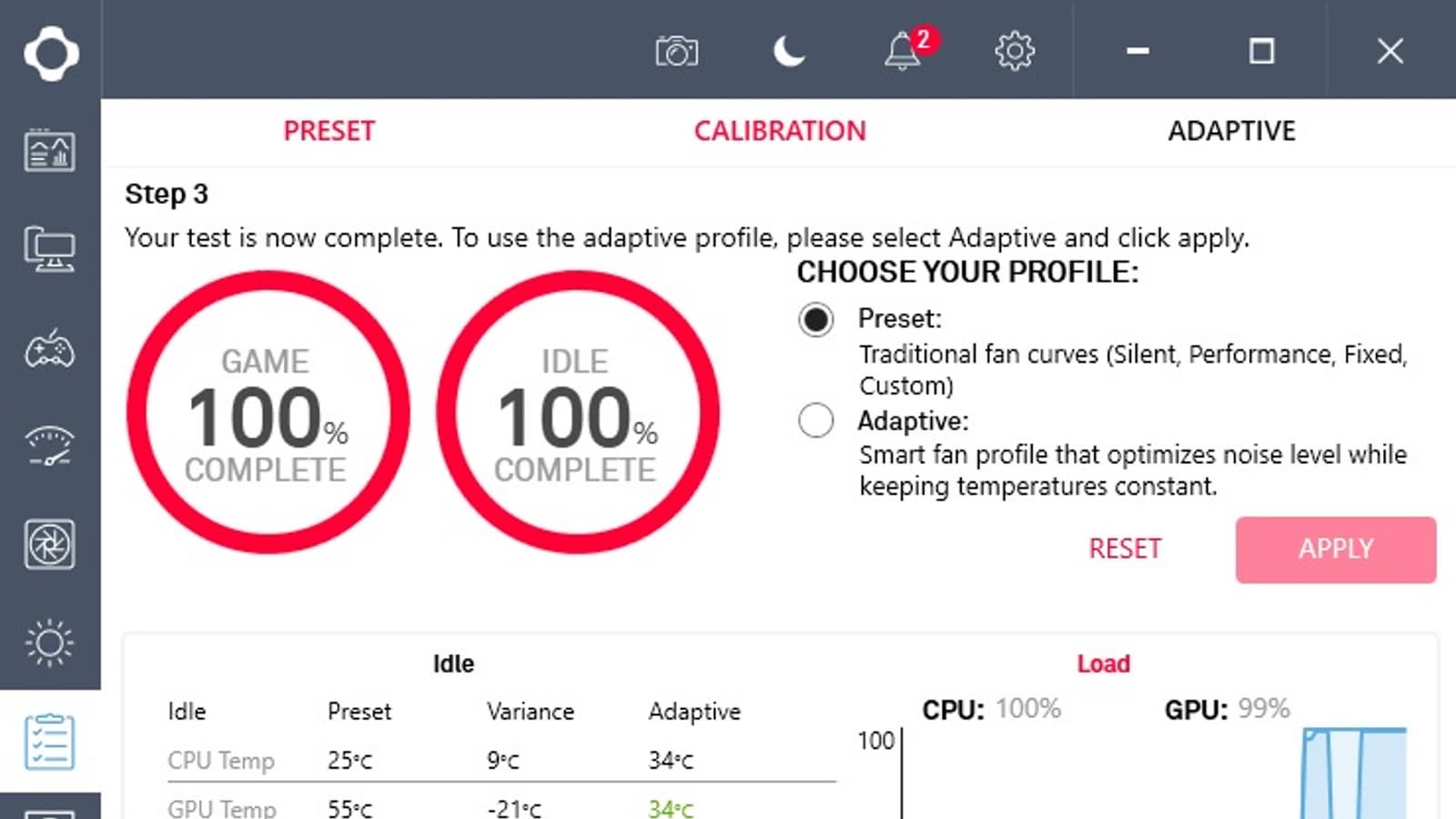Open the PC monitoring sidebar icon
The width and height of the screenshot is (1456, 819).
pyautogui.click(x=49, y=151)
